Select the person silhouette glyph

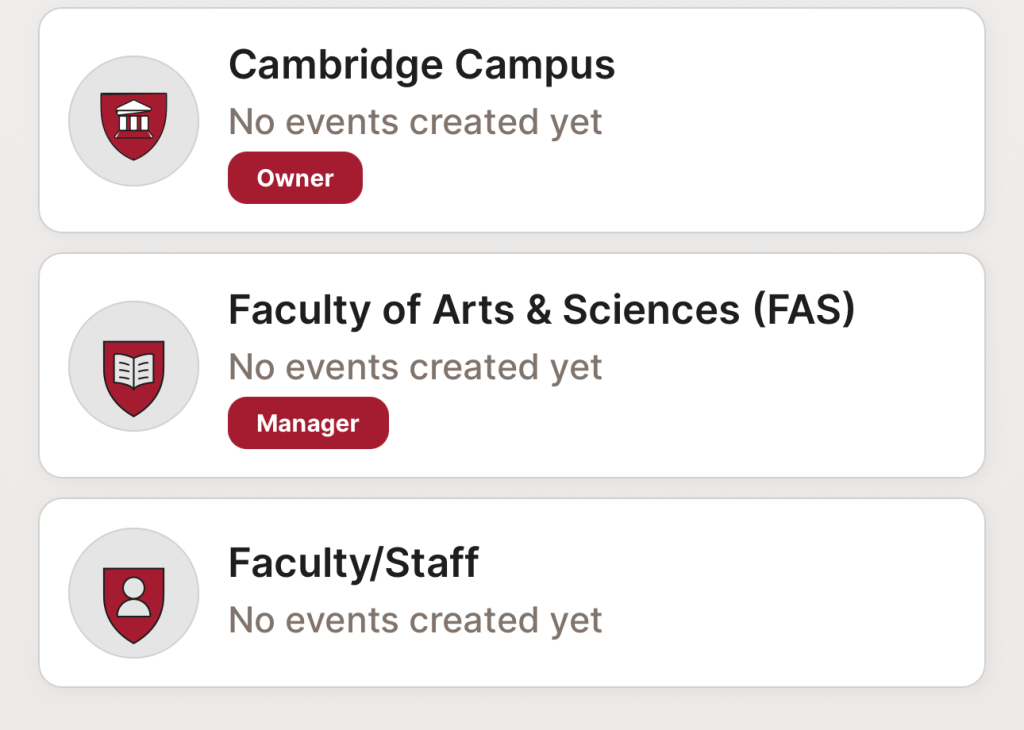tap(134, 596)
